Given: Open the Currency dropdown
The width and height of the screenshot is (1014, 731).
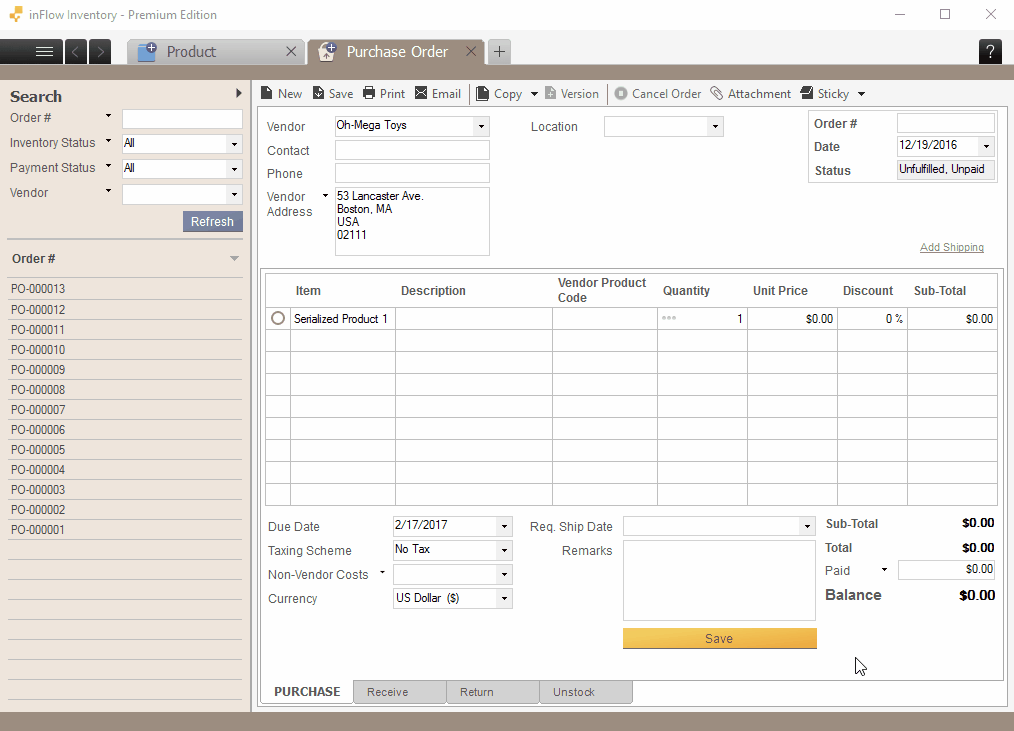Looking at the screenshot, I should pyautogui.click(x=504, y=598).
